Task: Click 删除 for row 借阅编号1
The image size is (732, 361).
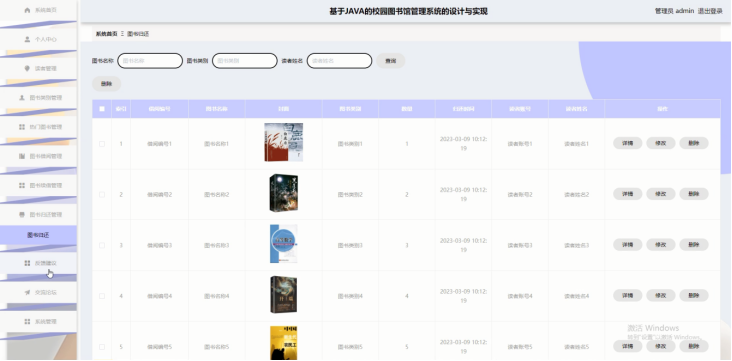Action: (694, 143)
